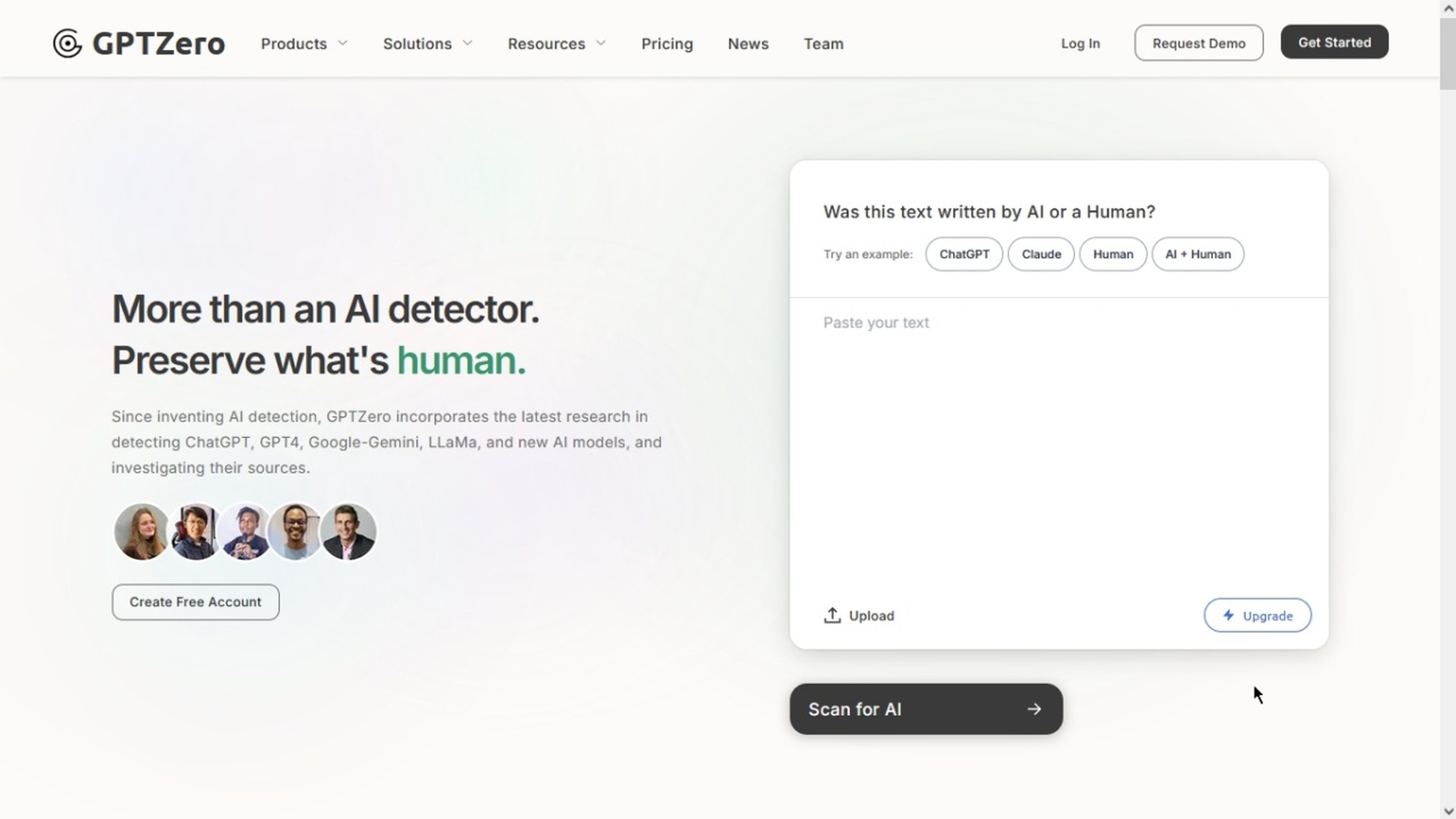
Task: Click the GPTZero spiral logo icon
Action: click(x=67, y=44)
